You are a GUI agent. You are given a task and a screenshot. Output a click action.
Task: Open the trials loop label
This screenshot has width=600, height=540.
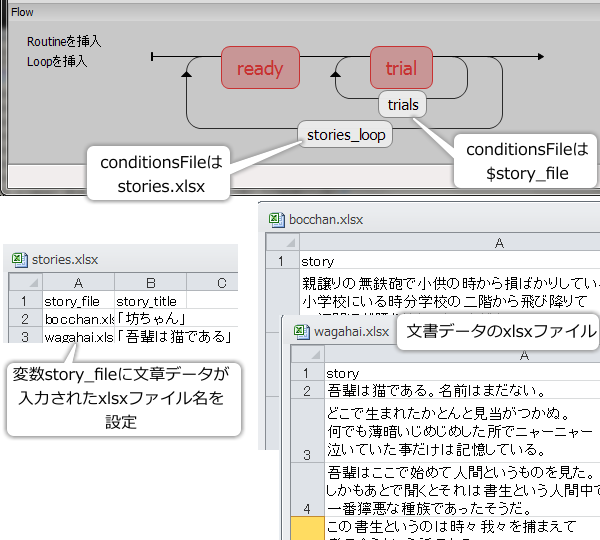click(x=403, y=104)
